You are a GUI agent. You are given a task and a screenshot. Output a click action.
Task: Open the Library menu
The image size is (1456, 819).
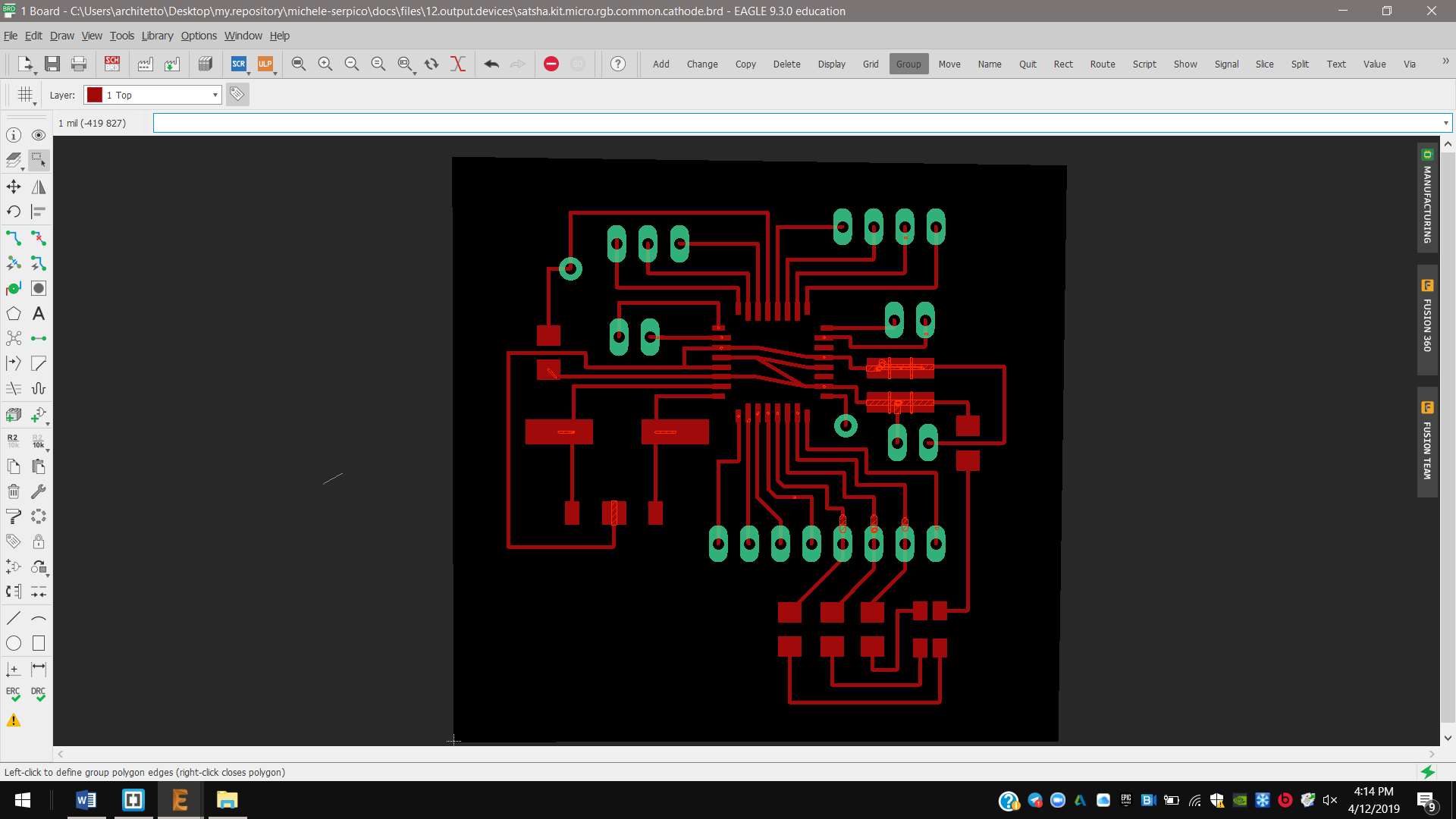[x=157, y=36]
